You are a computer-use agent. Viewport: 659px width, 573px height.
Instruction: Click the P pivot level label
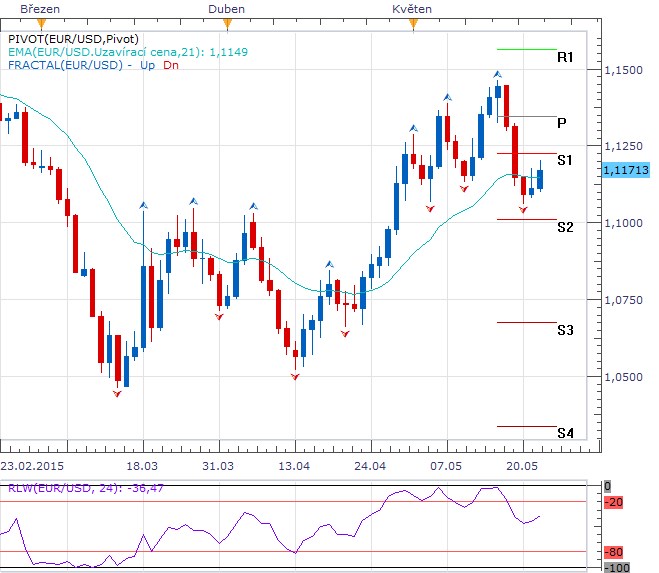tap(561, 123)
